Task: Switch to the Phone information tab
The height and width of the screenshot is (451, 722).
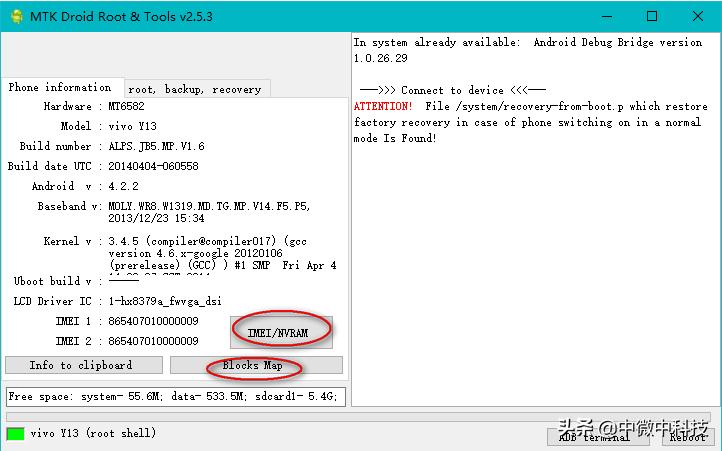Action: (60, 88)
